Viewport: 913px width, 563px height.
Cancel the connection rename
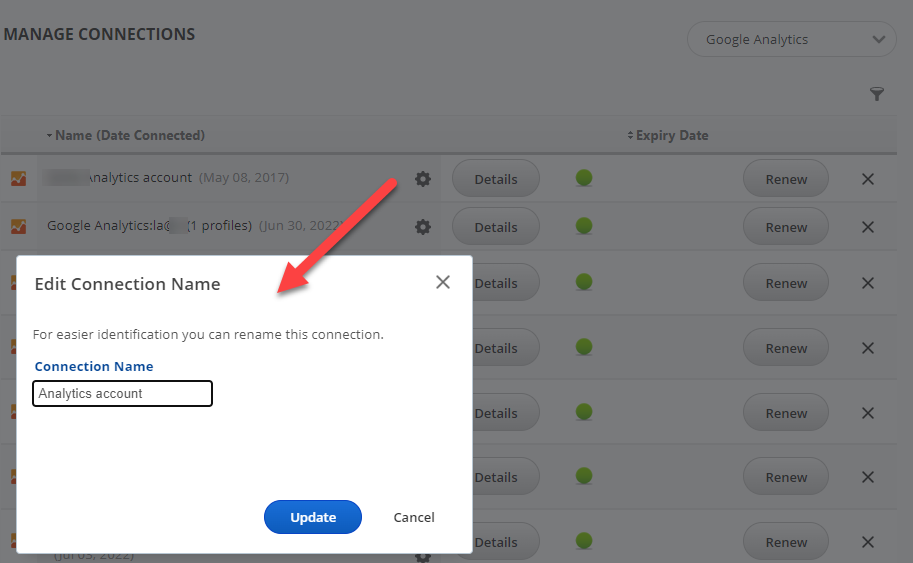tap(414, 517)
